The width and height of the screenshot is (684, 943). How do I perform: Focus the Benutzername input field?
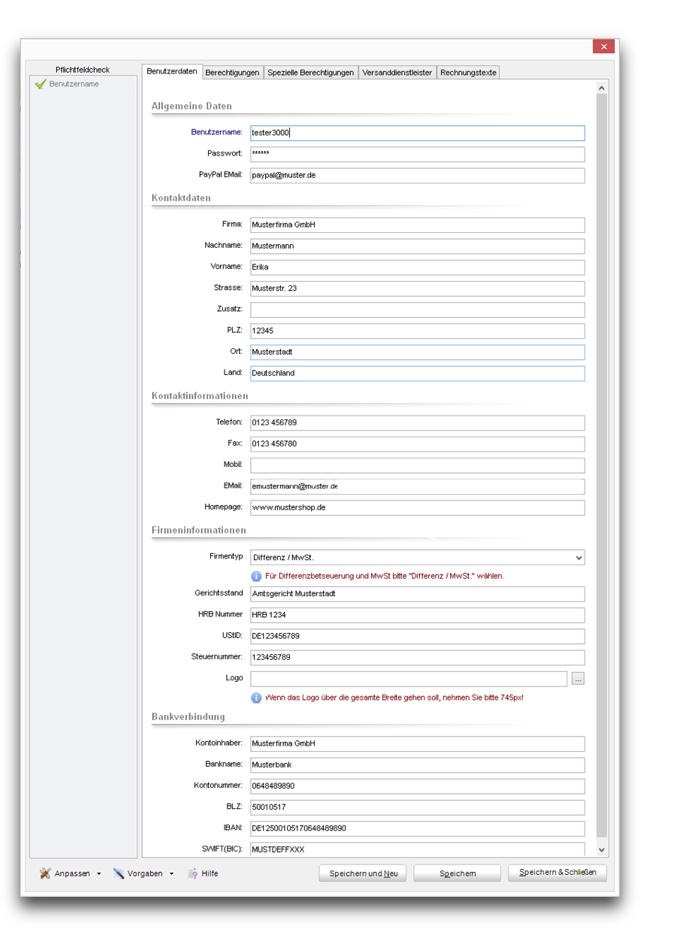(417, 133)
